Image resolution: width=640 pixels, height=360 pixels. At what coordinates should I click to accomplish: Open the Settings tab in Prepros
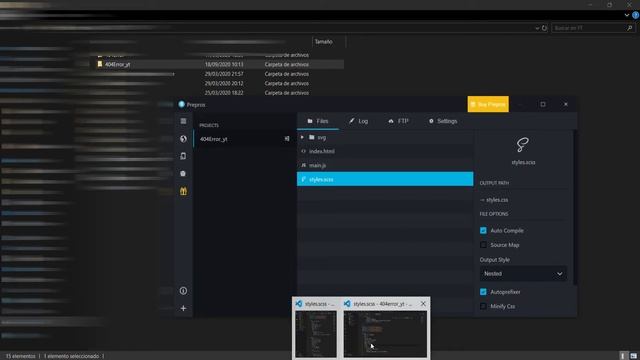pyautogui.click(x=443, y=121)
